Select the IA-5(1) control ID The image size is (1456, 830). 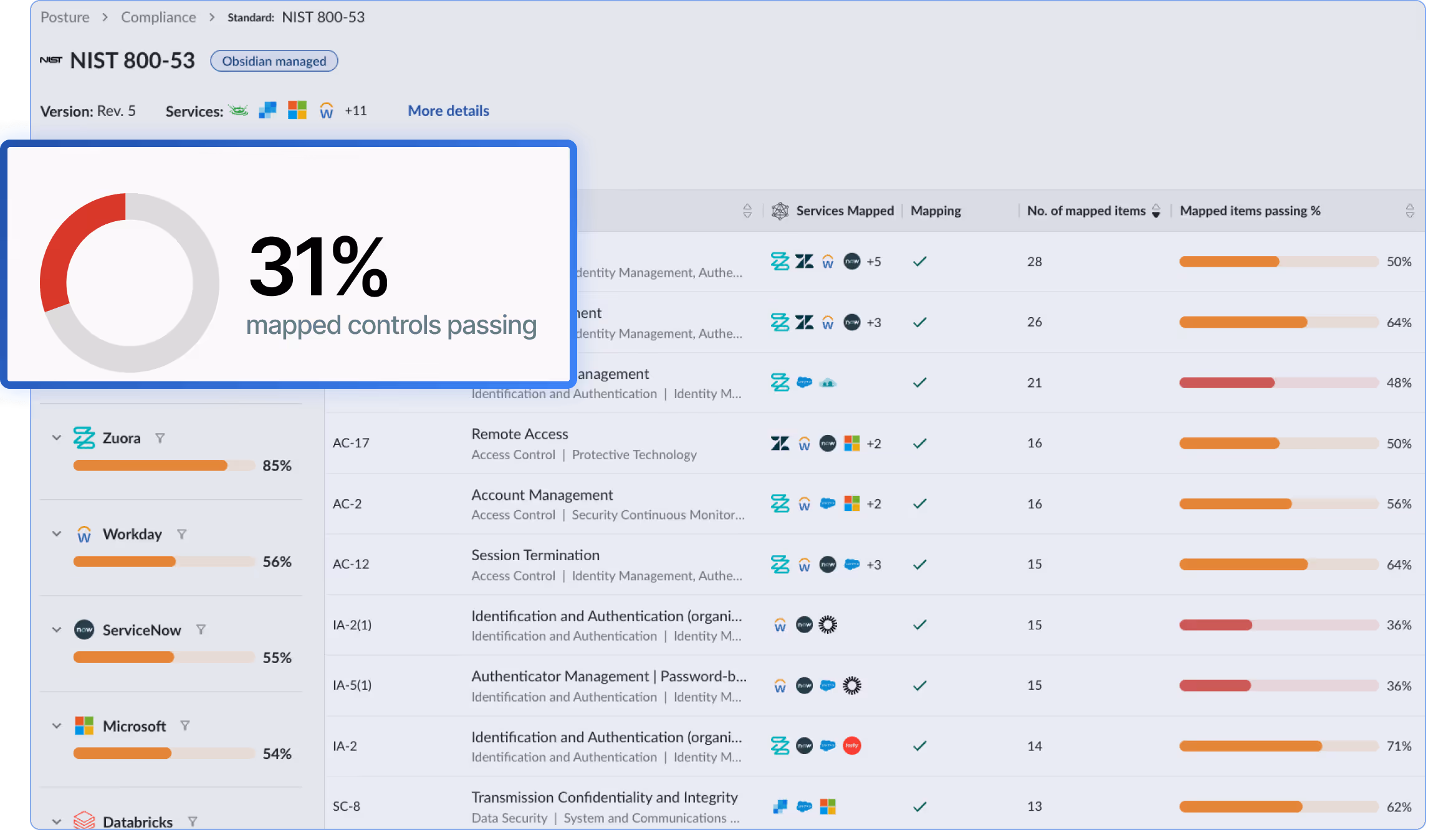[352, 685]
